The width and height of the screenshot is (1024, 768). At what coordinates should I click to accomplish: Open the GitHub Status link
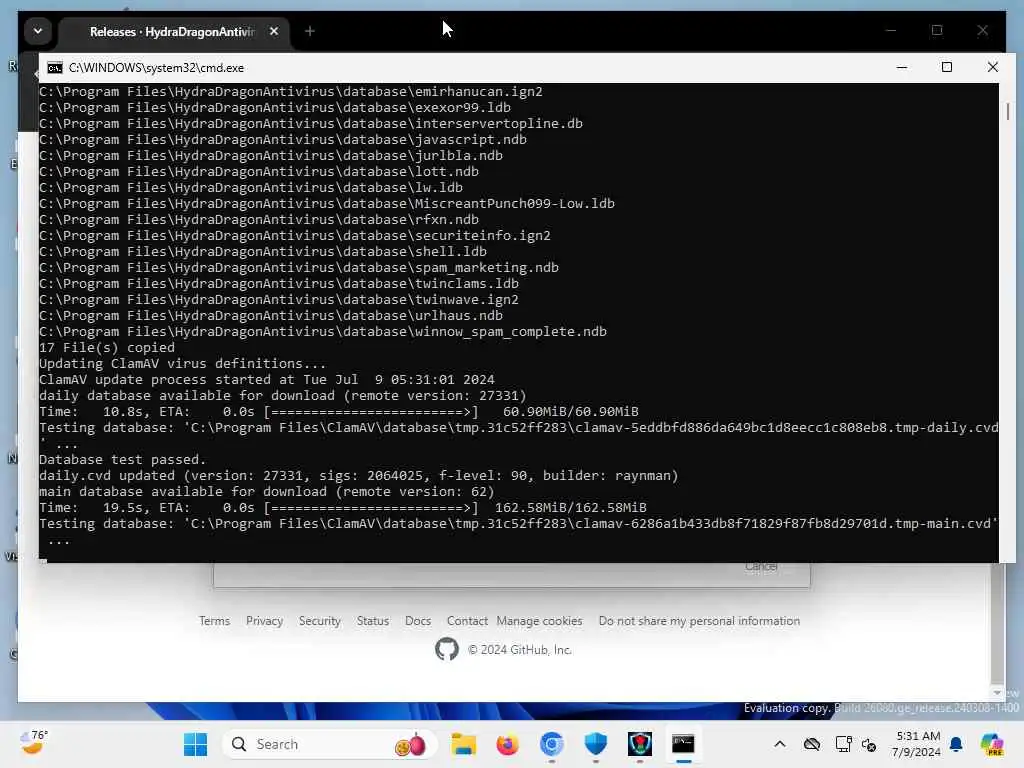[x=373, y=620]
